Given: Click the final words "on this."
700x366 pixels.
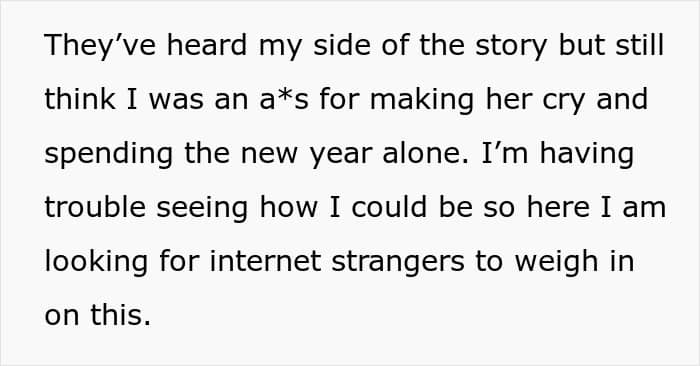Looking at the screenshot, I should [x=98, y=315].
